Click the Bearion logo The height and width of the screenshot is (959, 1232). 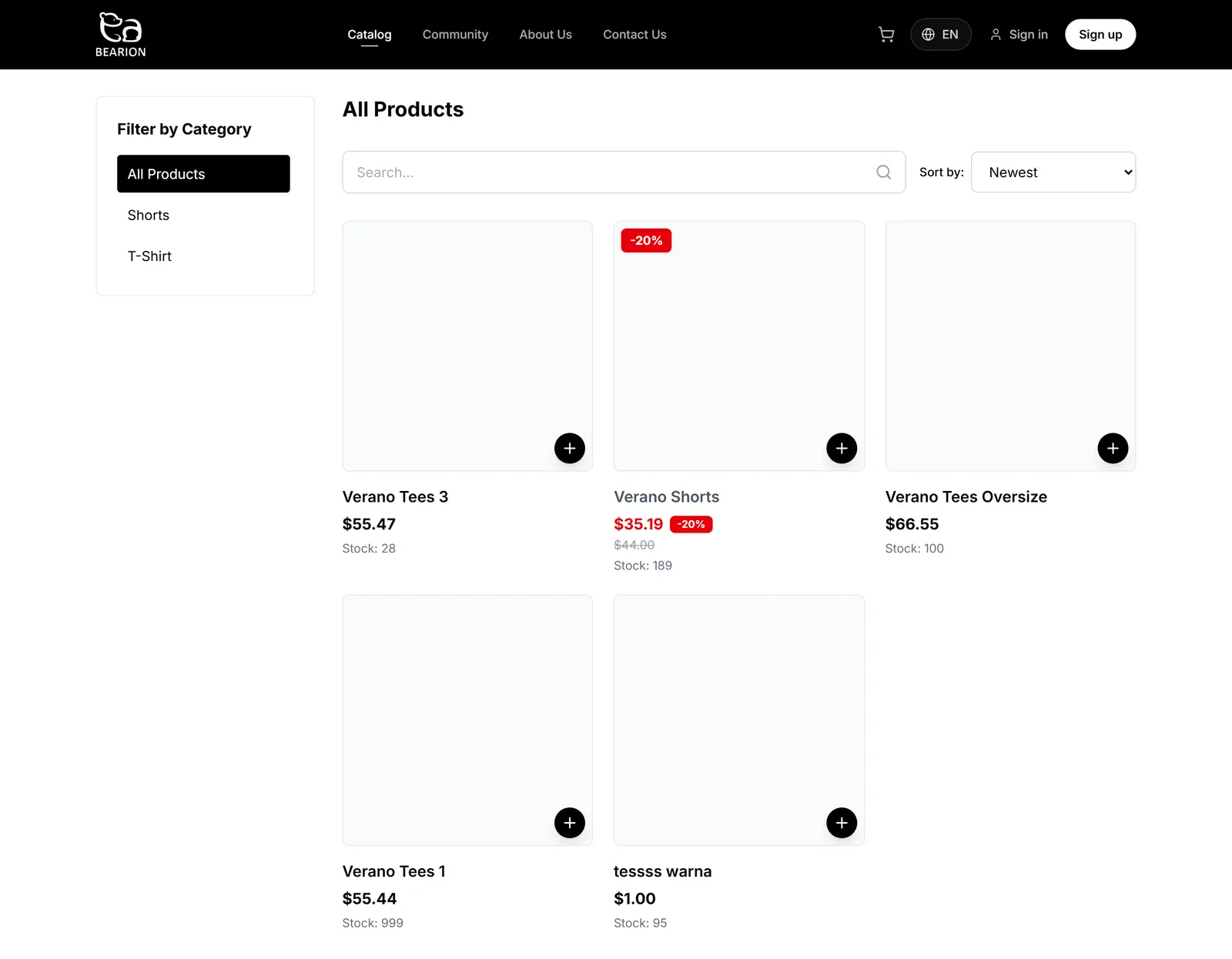click(120, 35)
